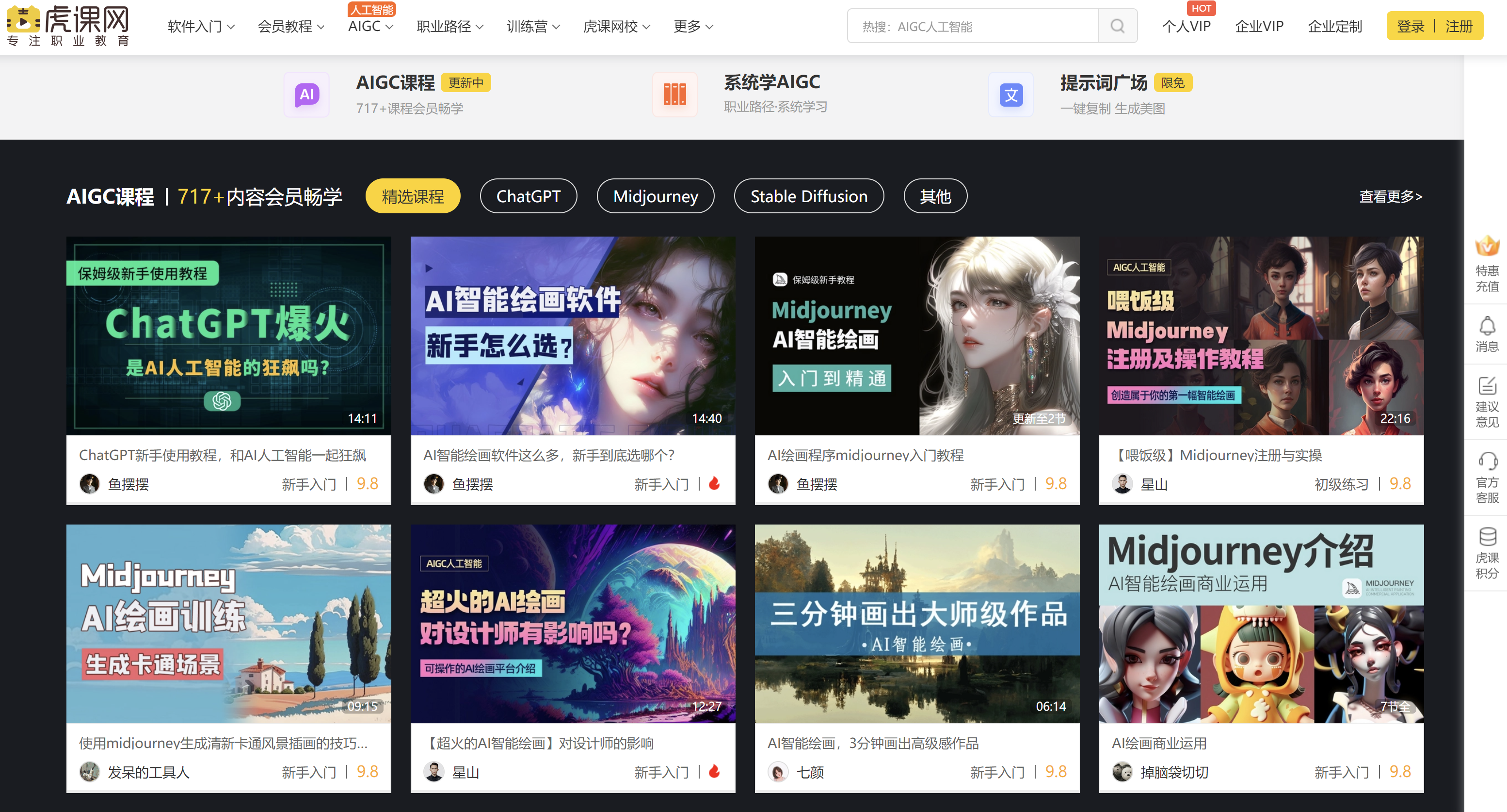Expand the 更多 dropdown menu

(x=693, y=26)
